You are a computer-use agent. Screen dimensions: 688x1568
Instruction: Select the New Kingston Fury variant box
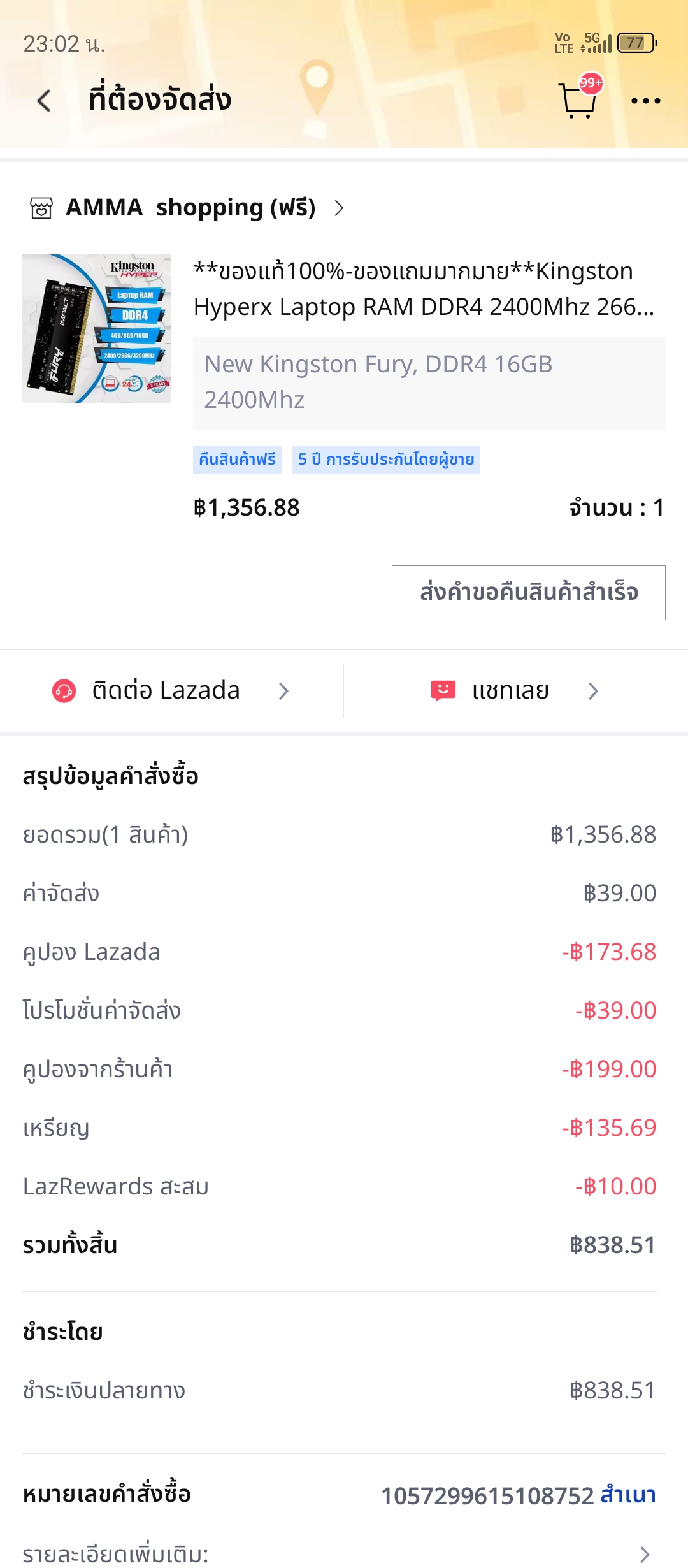coord(429,382)
